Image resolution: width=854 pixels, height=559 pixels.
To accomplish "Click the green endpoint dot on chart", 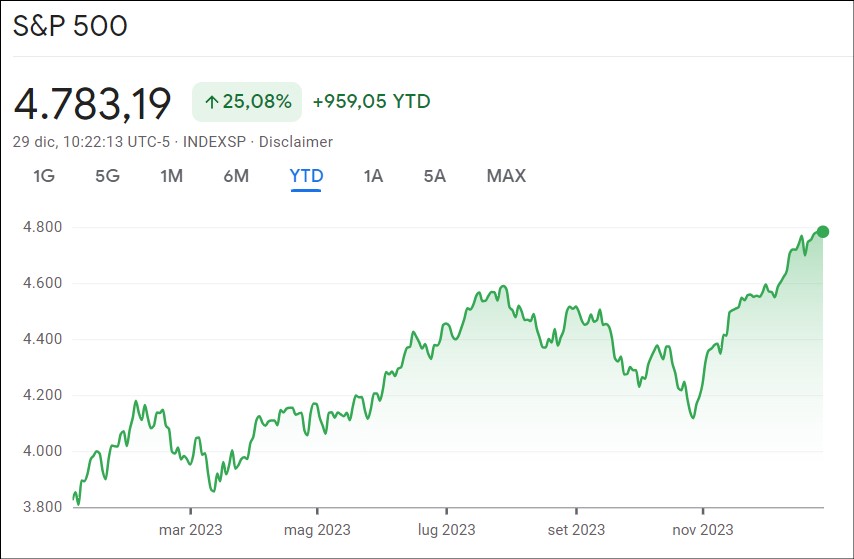I will [x=823, y=232].
